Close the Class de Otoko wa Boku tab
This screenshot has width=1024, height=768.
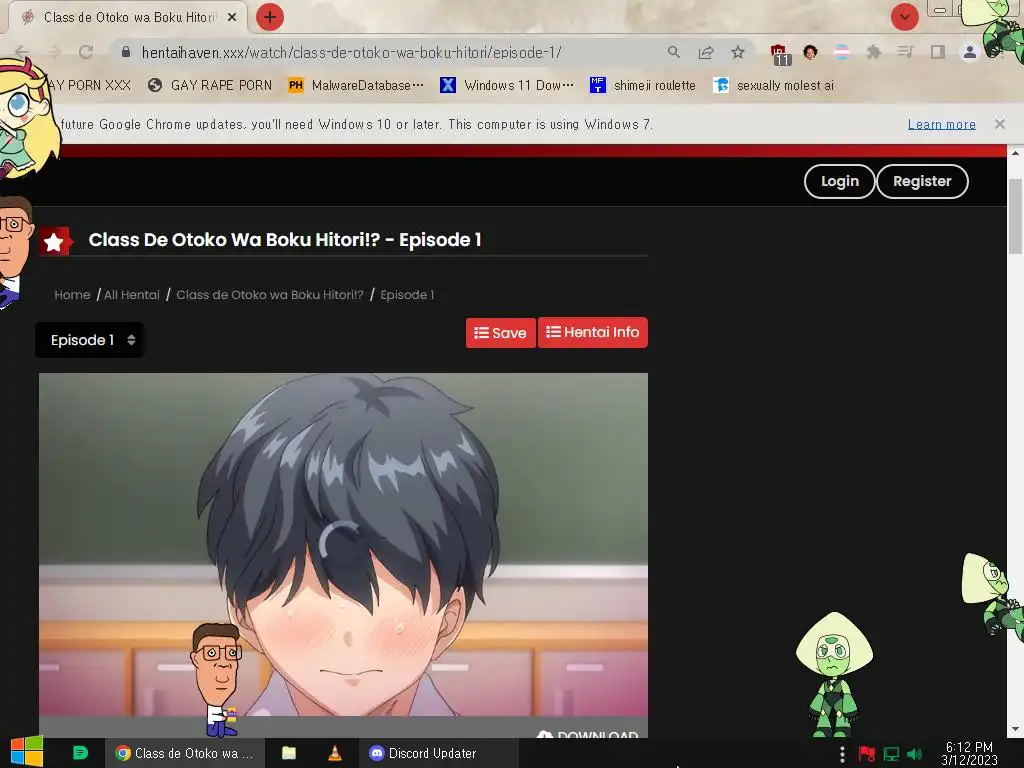point(232,18)
